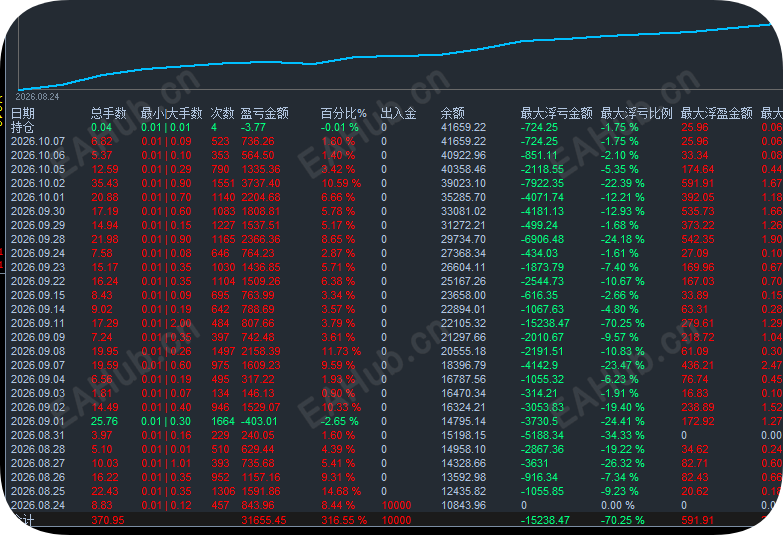Select the 2026.09.08 date row

[38, 351]
